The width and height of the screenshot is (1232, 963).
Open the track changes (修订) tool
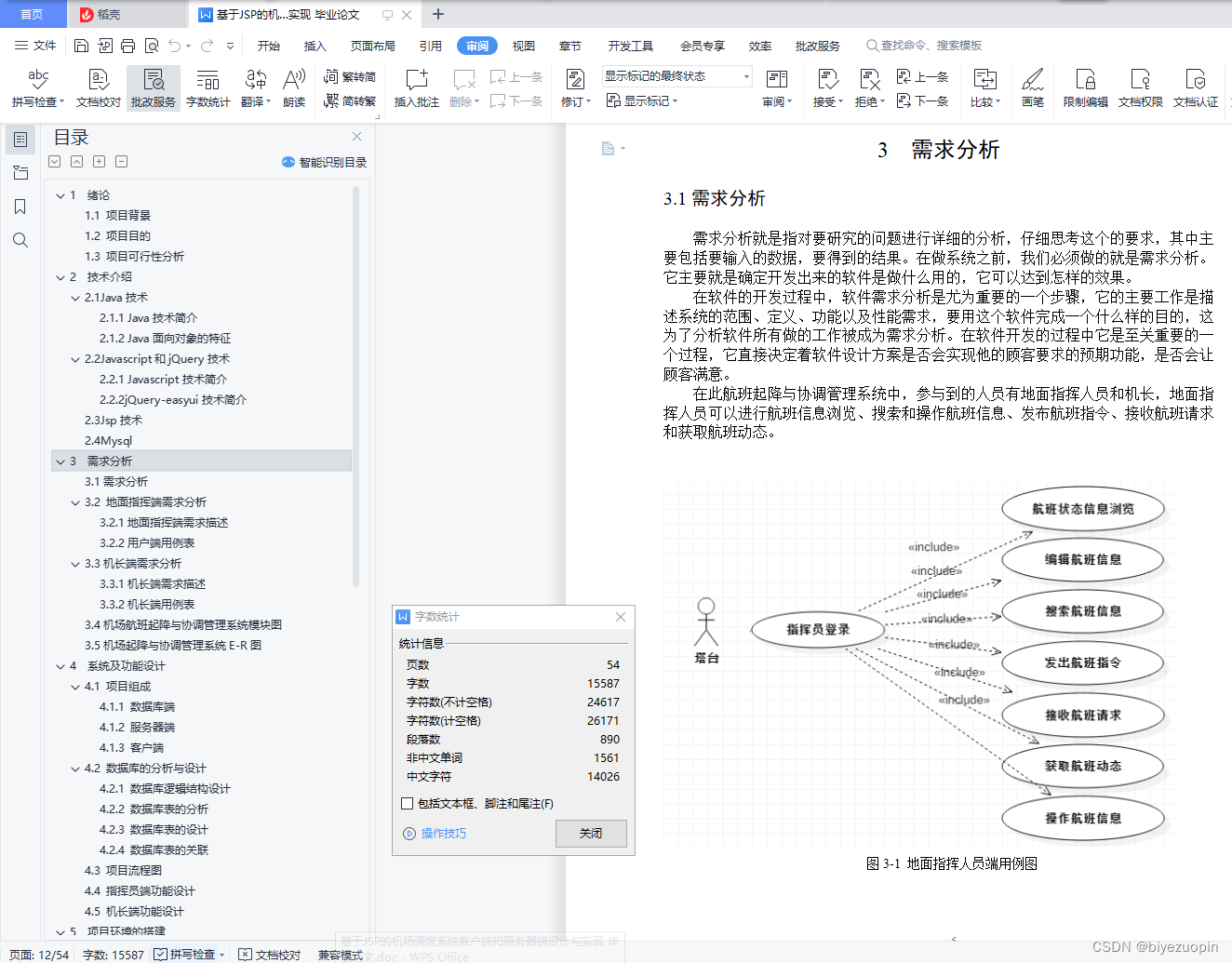point(575,88)
